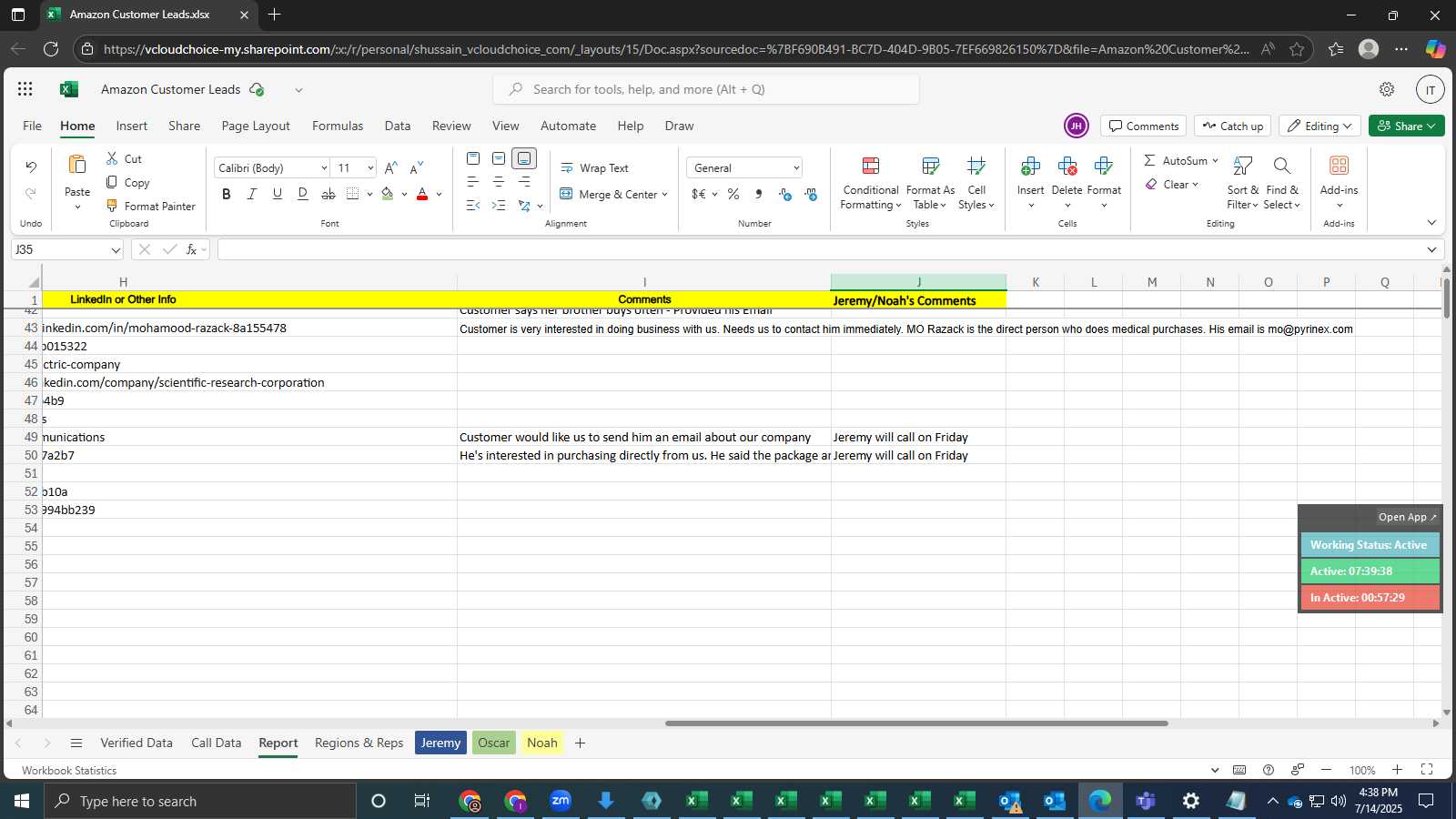The width and height of the screenshot is (1456, 819).
Task: Open font color dropdown arrow
Action: [x=439, y=194]
